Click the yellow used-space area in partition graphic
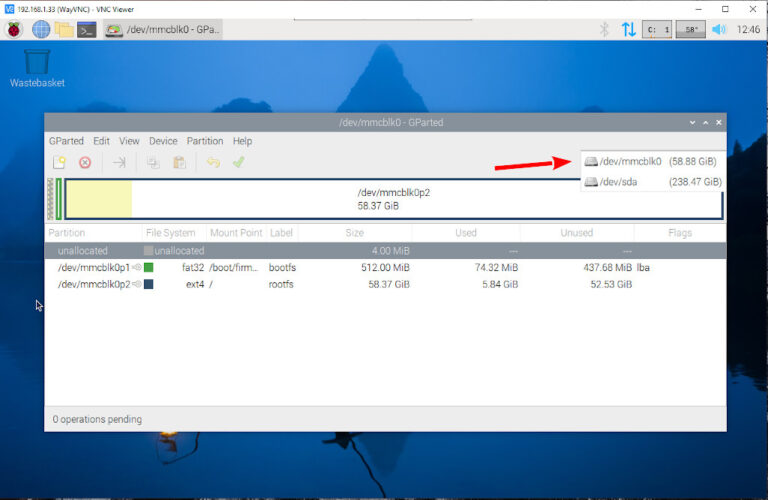Screen dimensions: 768x500 (x=98, y=199)
